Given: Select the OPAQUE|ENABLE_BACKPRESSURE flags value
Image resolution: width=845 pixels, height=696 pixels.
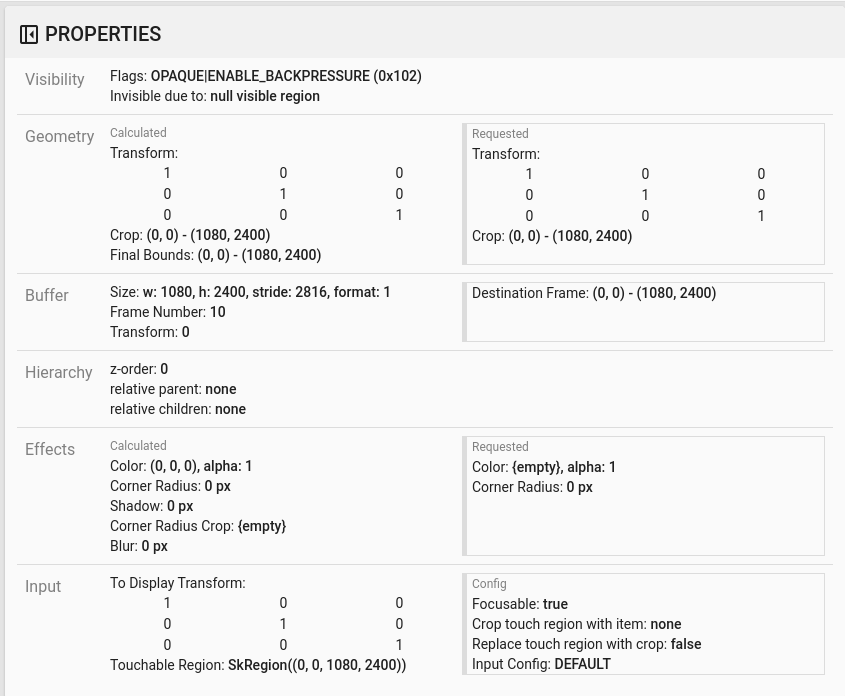Looking at the screenshot, I should [x=285, y=76].
